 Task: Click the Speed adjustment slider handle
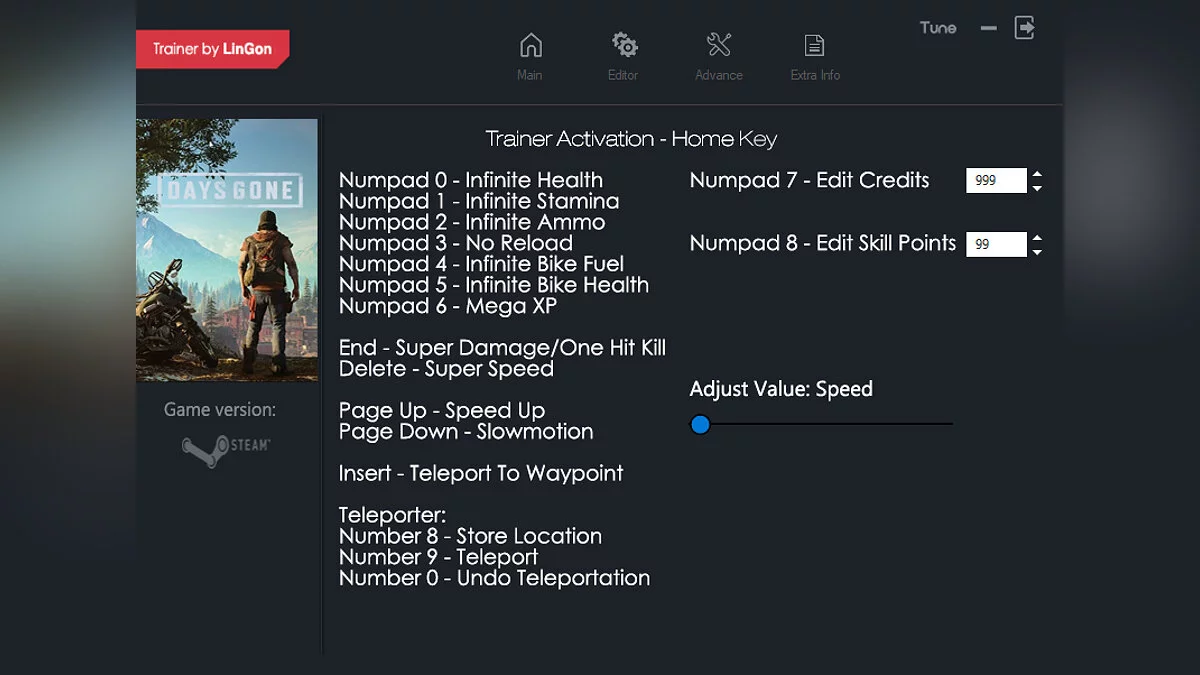click(700, 425)
